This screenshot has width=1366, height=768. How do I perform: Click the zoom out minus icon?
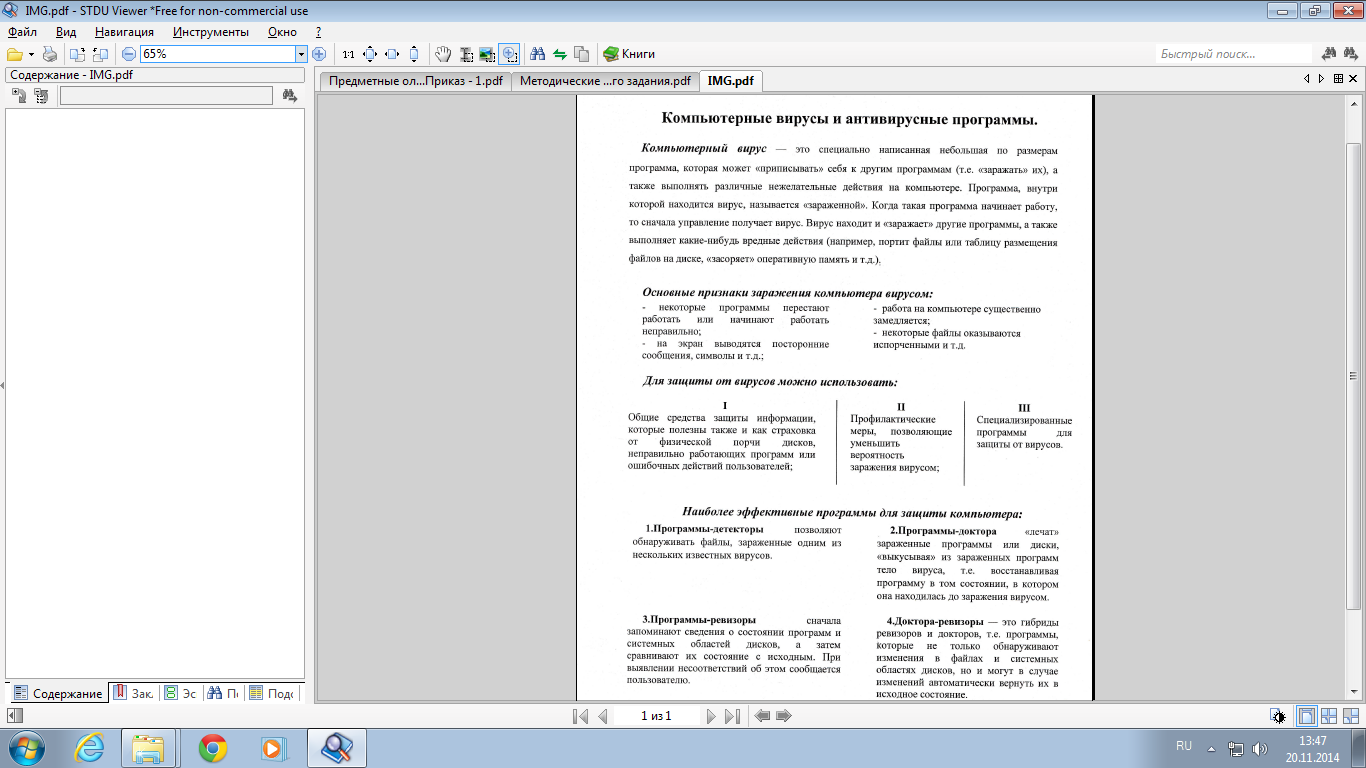(129, 54)
